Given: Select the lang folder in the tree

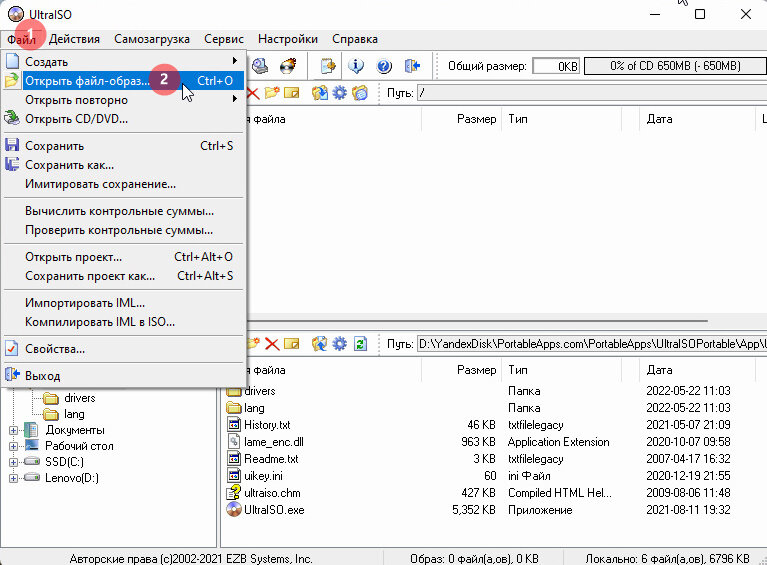Looking at the screenshot, I should pos(74,414).
